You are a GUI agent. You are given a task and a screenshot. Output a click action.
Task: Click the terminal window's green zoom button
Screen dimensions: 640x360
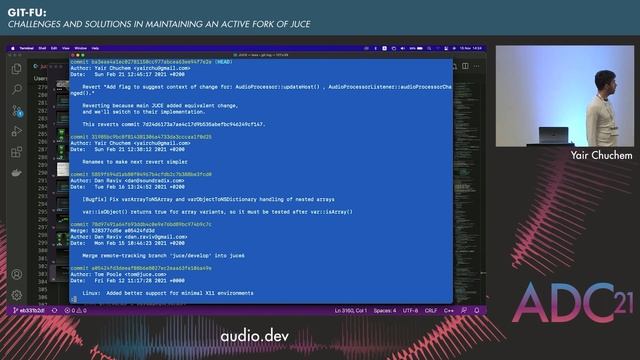tap(83, 55)
